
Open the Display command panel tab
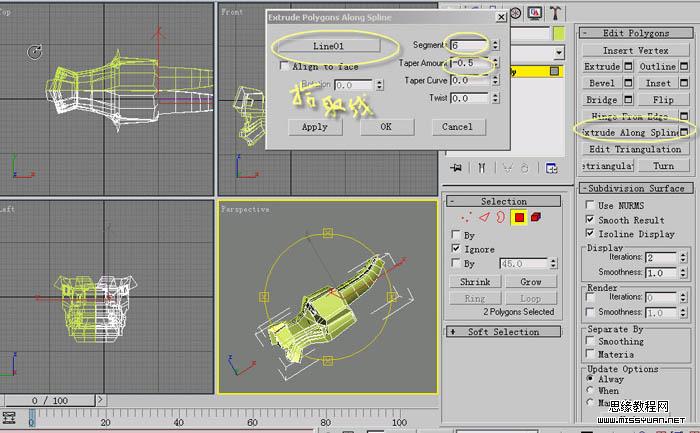click(x=534, y=13)
